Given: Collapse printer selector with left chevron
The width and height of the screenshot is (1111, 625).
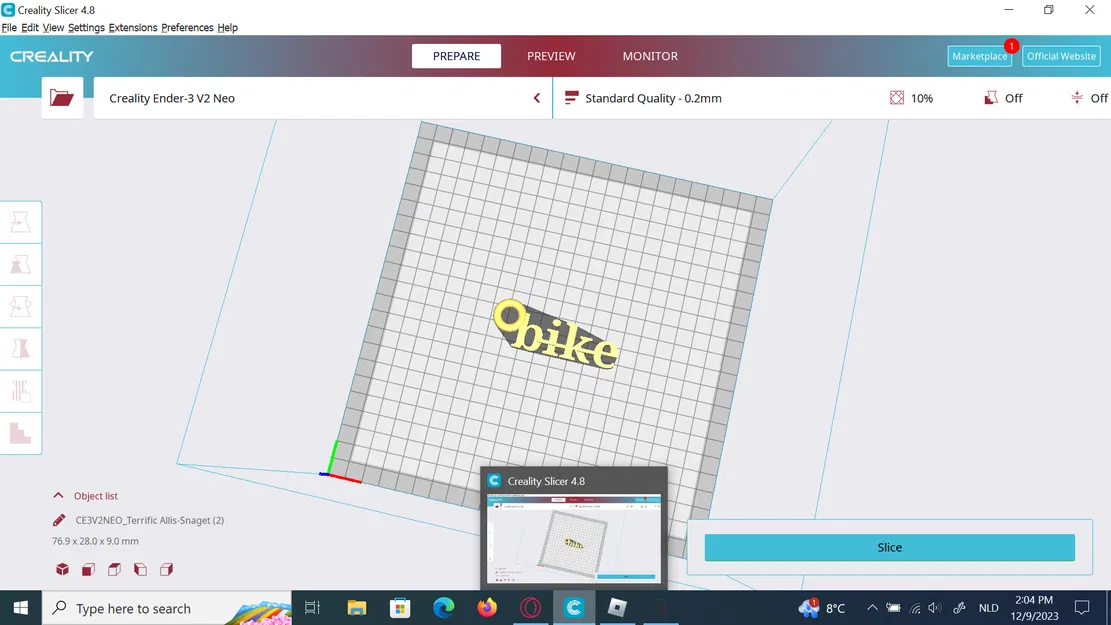Looking at the screenshot, I should 536,98.
